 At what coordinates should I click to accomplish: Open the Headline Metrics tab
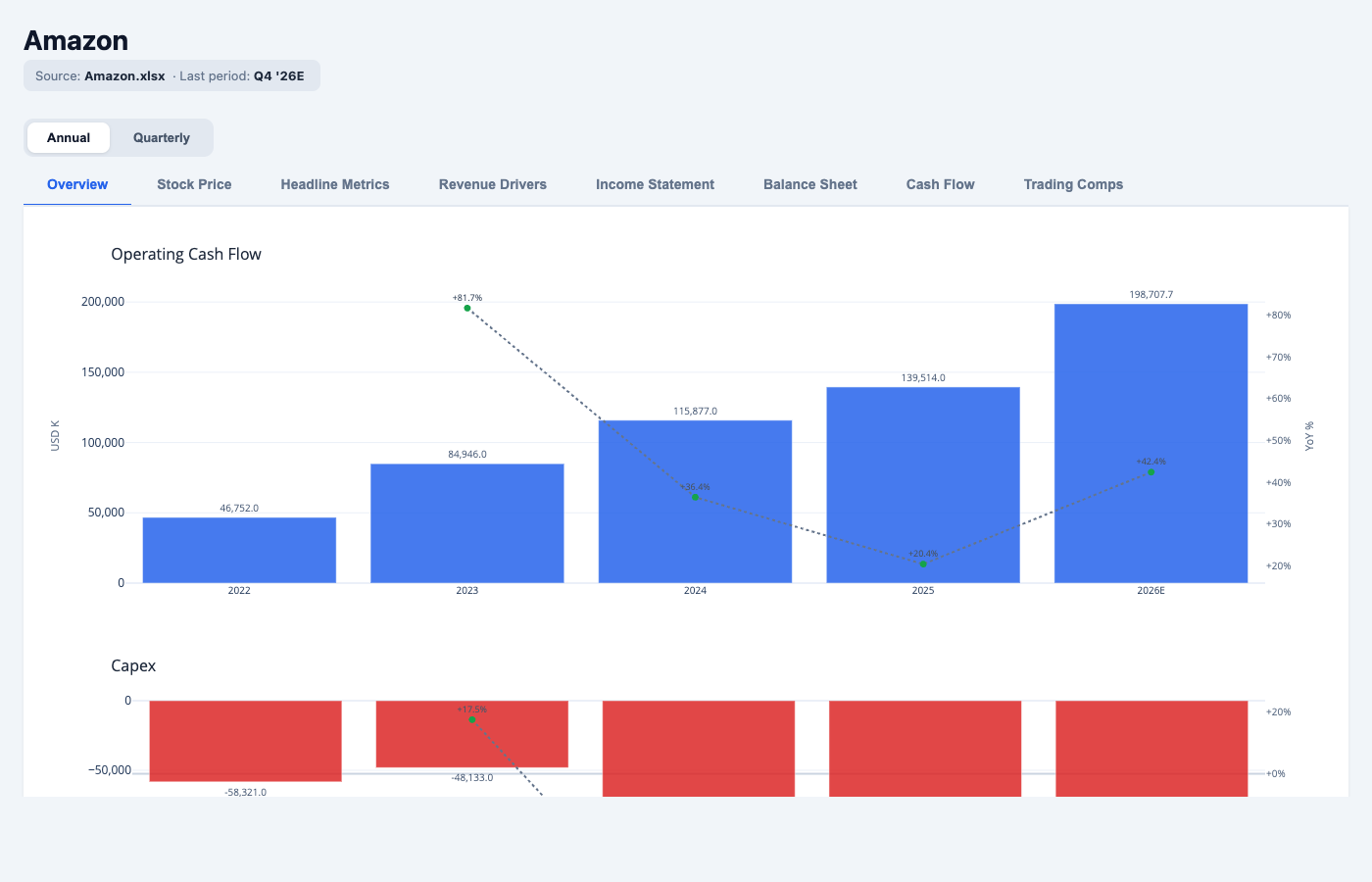(334, 184)
